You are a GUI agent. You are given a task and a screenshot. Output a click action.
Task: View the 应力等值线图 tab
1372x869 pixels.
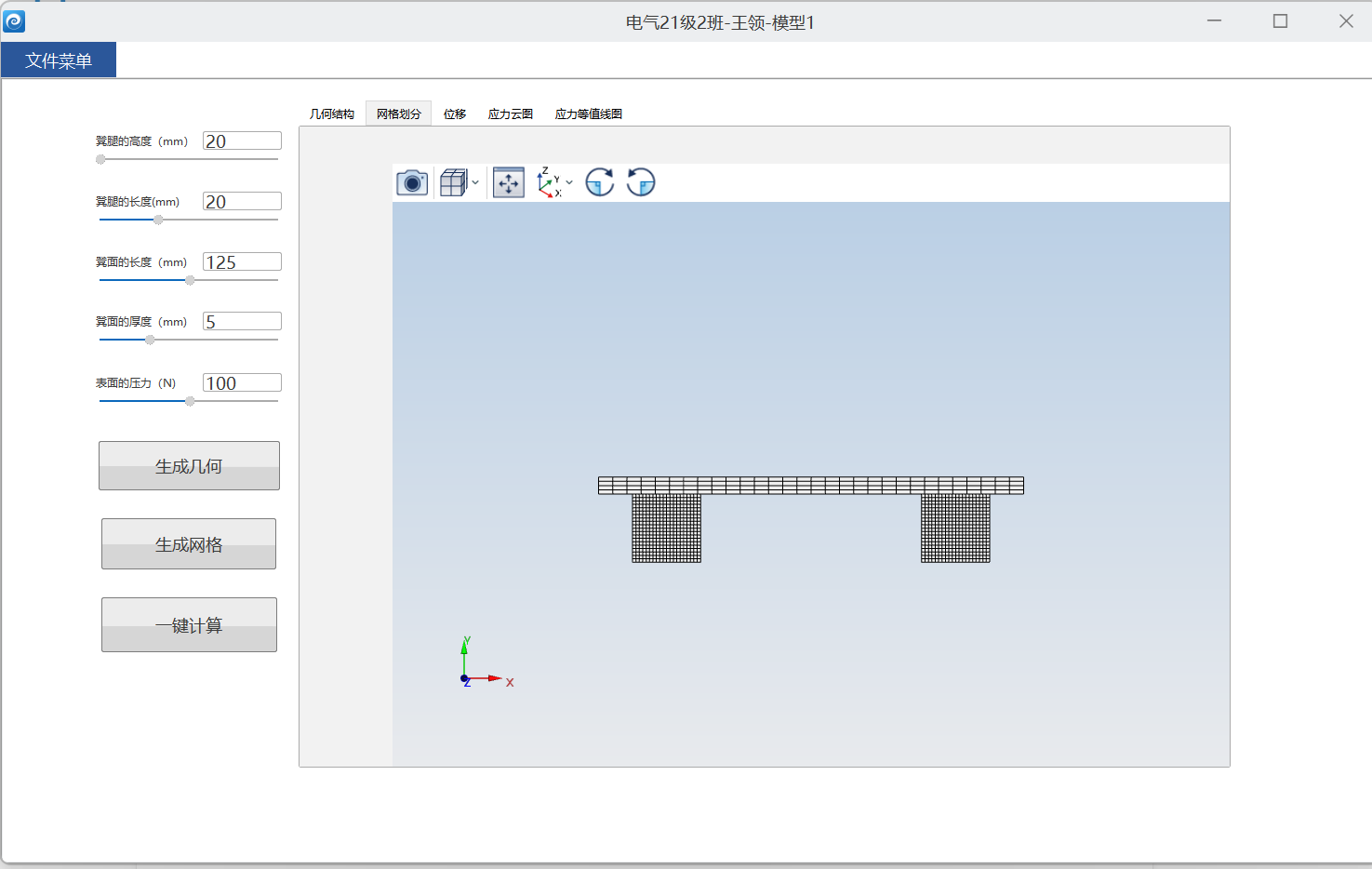589,114
